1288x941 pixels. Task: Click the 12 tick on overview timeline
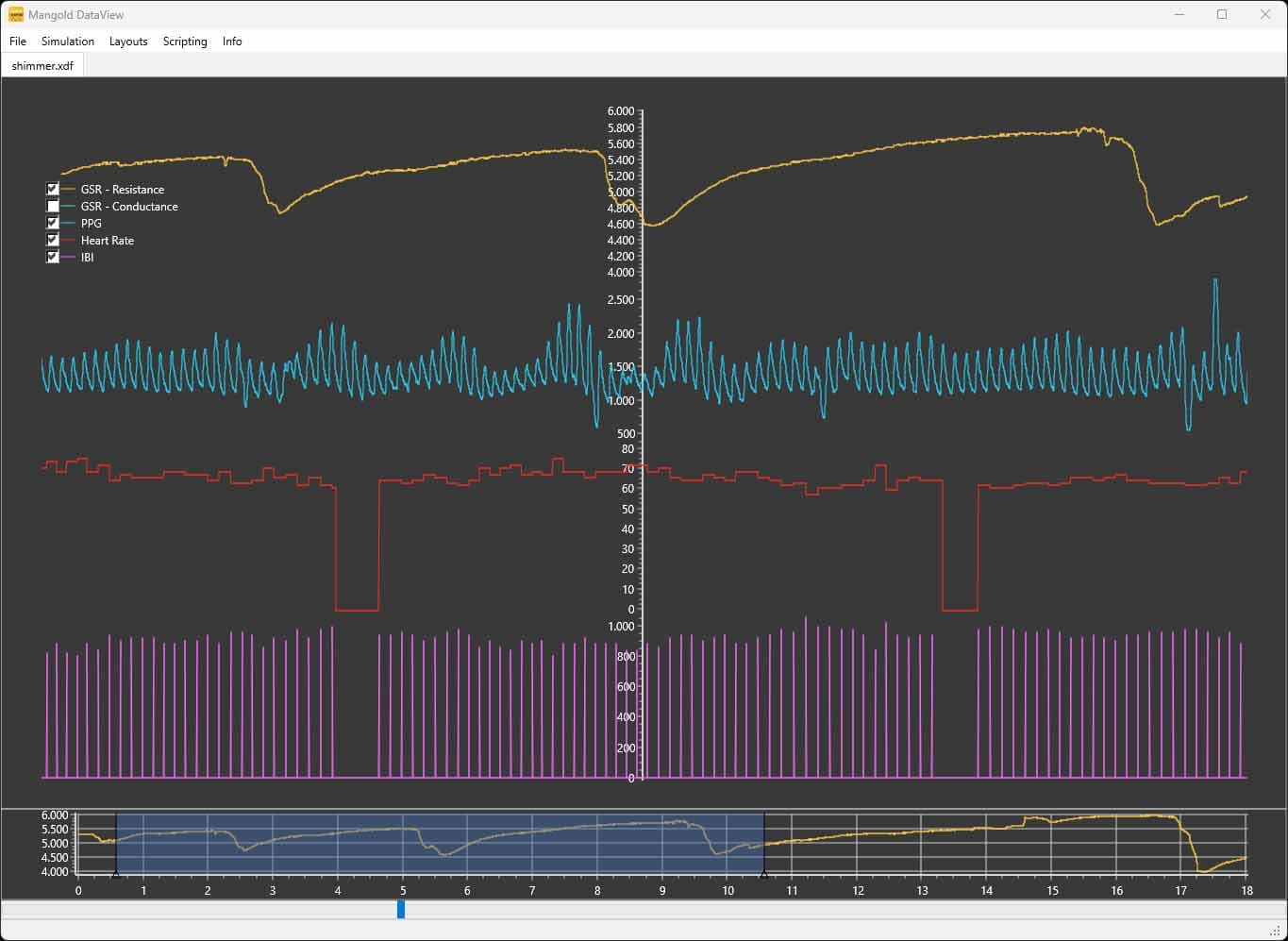857,890
